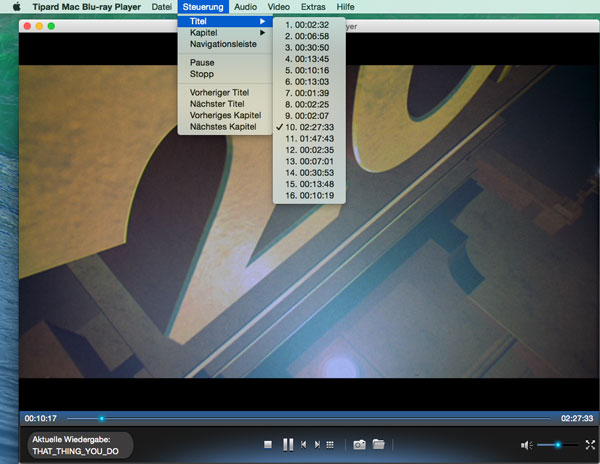The image size is (600, 464).
Task: Zoom the player window with green button
Action: coord(51,26)
